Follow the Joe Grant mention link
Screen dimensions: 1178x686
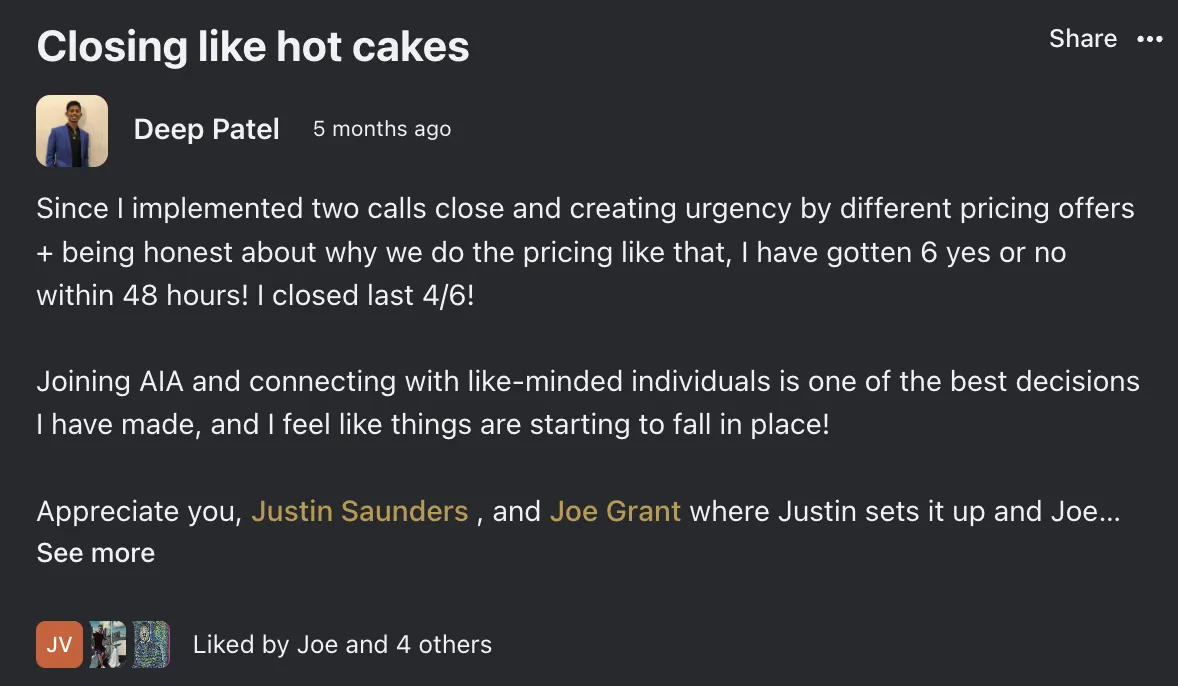pyautogui.click(x=615, y=511)
